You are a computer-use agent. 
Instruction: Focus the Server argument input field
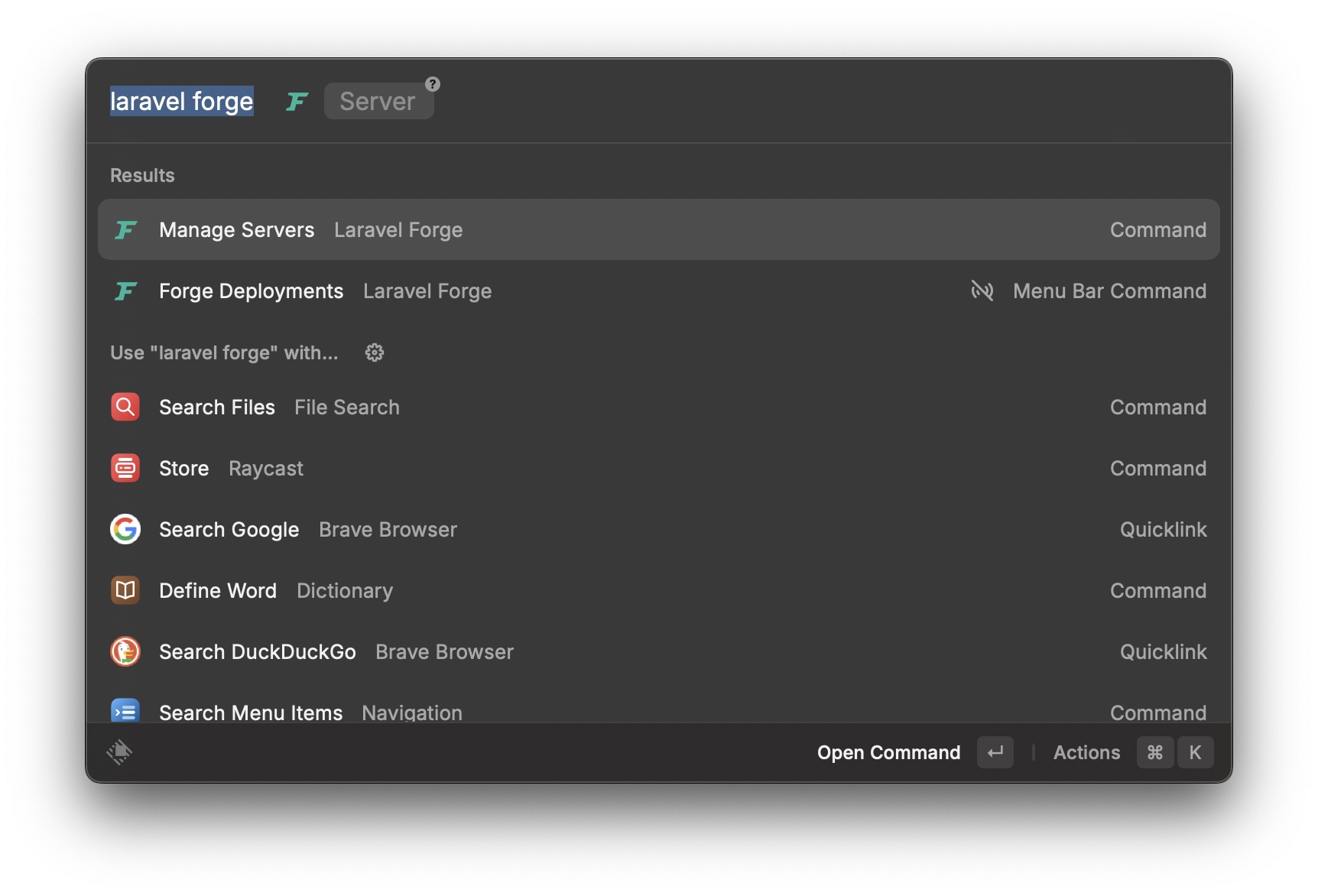point(378,101)
